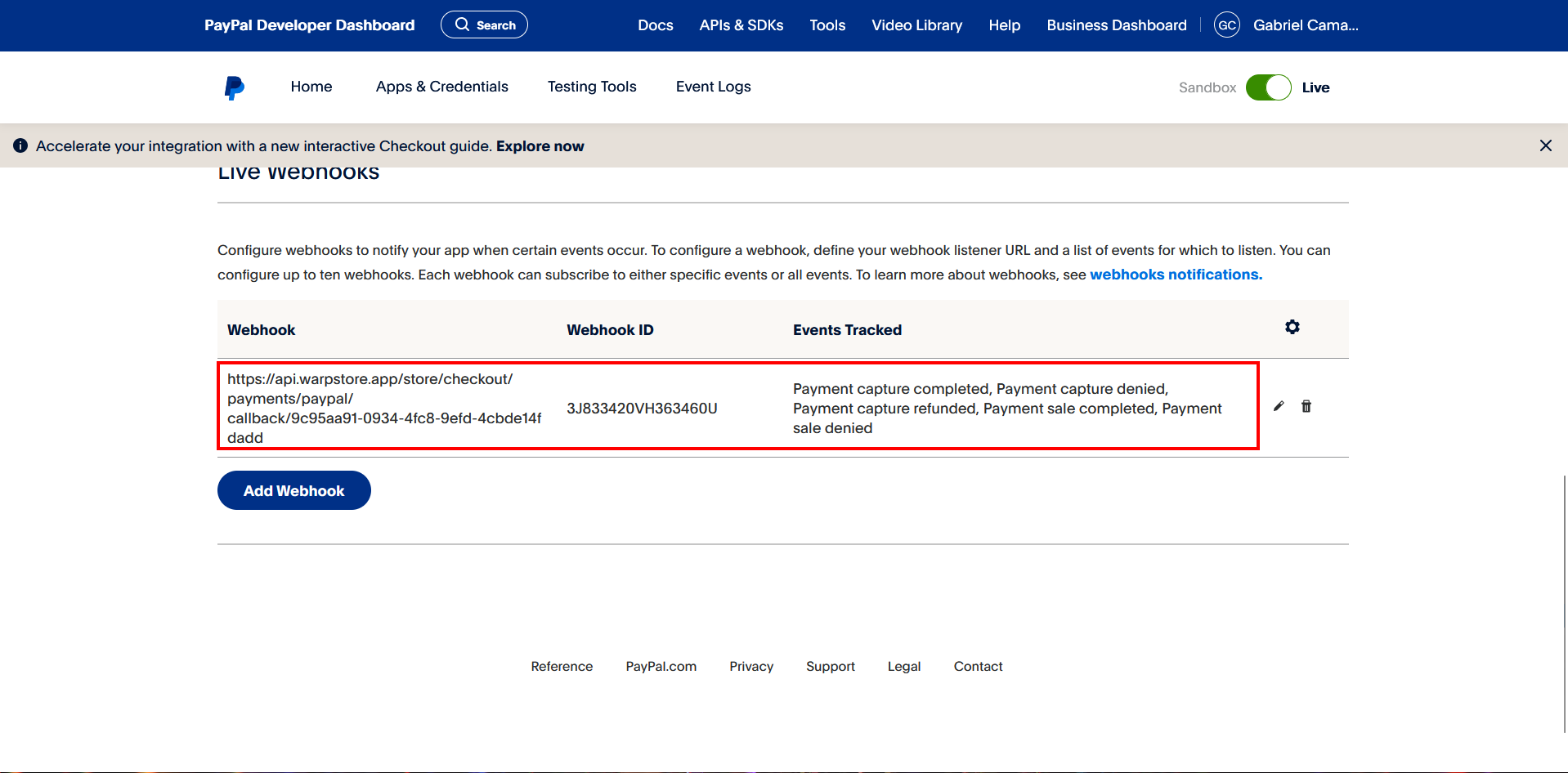Toggle the Sandbox/Live environment switch
This screenshot has width=1568, height=773.
click(1268, 87)
